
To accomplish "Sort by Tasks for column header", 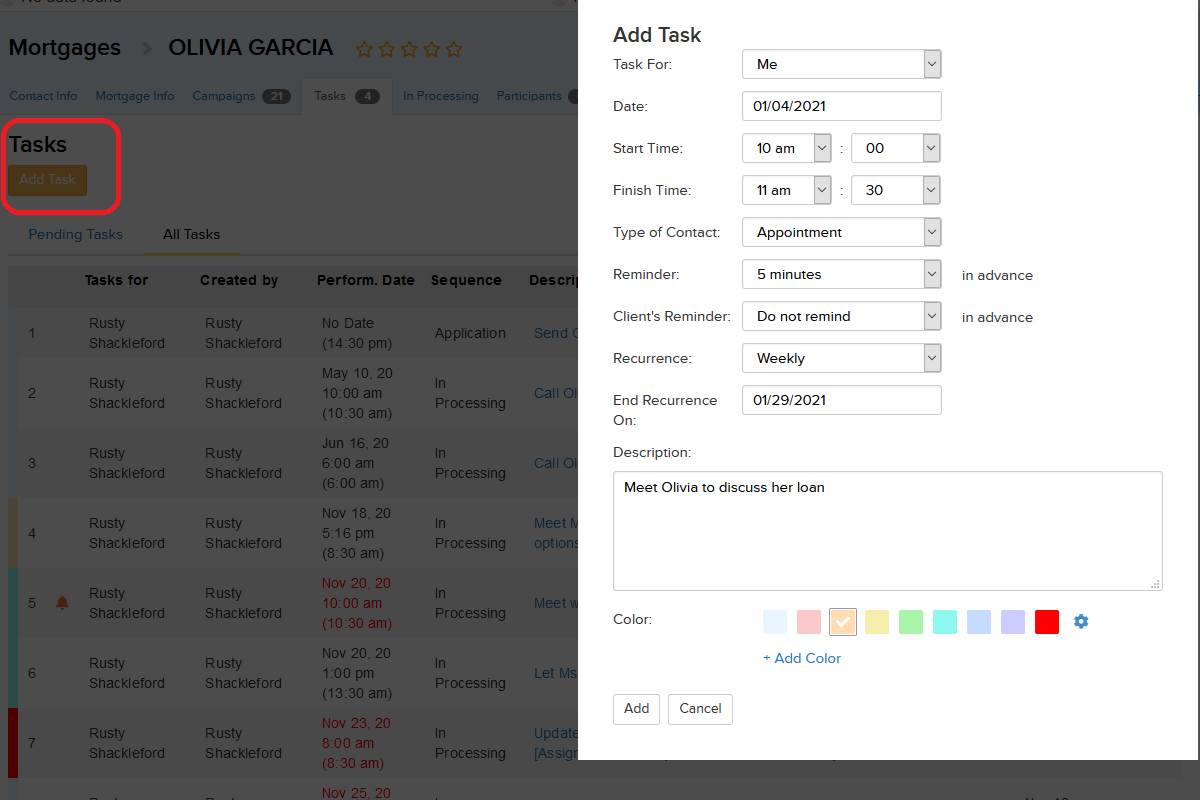I will 117,280.
